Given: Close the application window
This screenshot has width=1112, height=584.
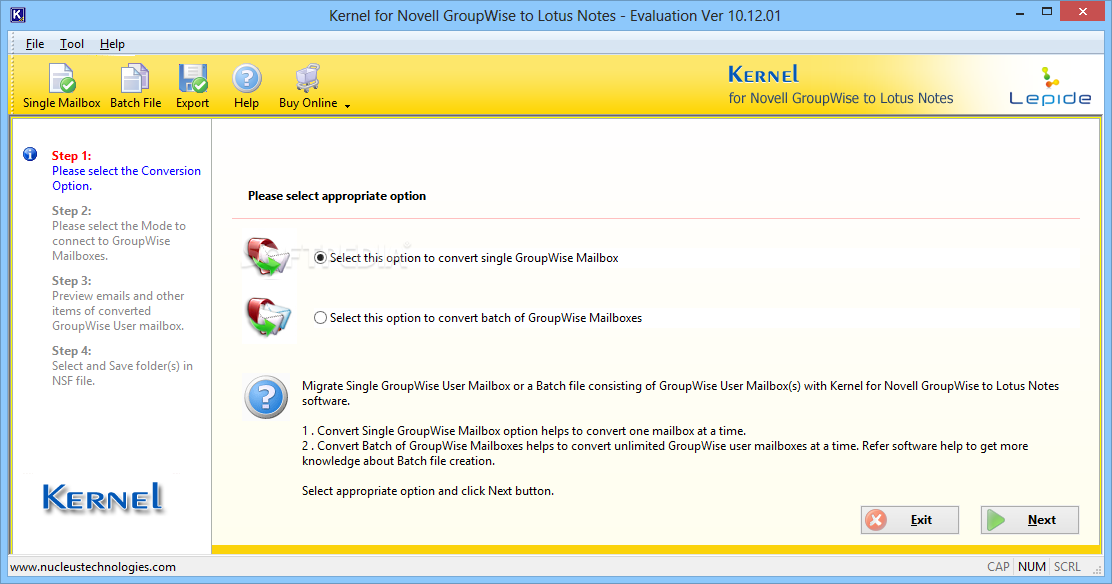Looking at the screenshot, I should click(1082, 11).
